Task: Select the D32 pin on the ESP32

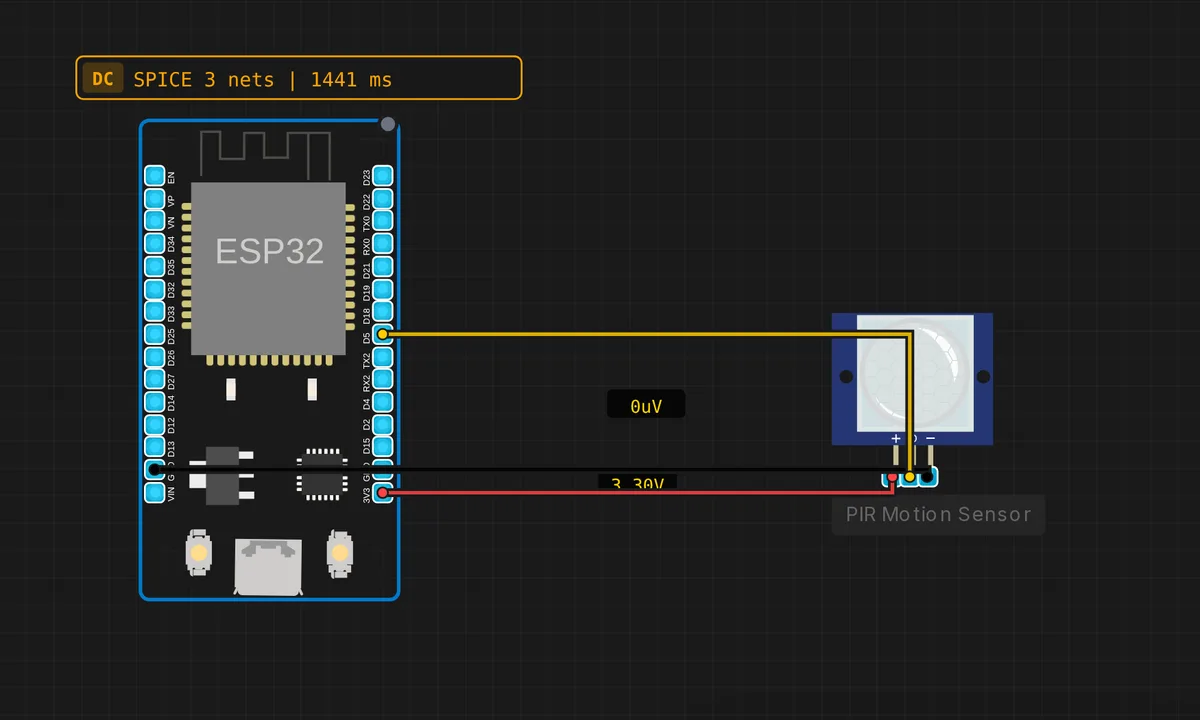Action: (154, 289)
